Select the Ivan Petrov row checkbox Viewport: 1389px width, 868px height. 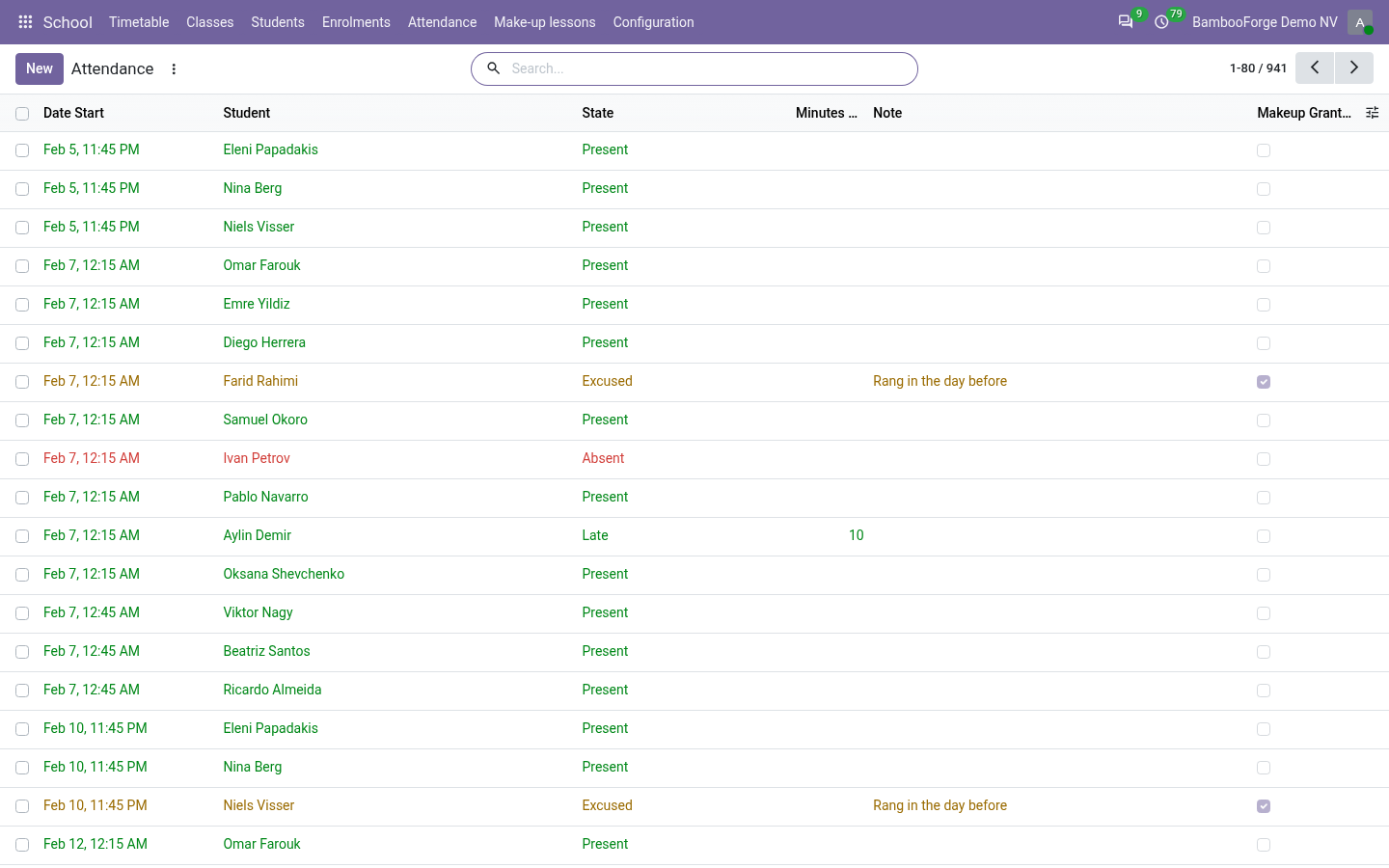(x=22, y=459)
